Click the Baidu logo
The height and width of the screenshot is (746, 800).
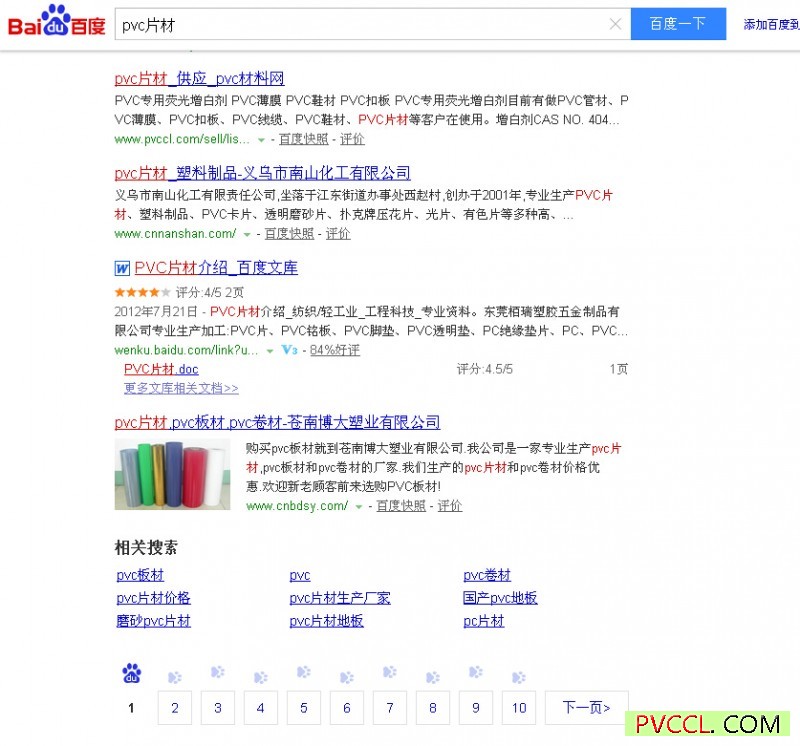click(56, 21)
